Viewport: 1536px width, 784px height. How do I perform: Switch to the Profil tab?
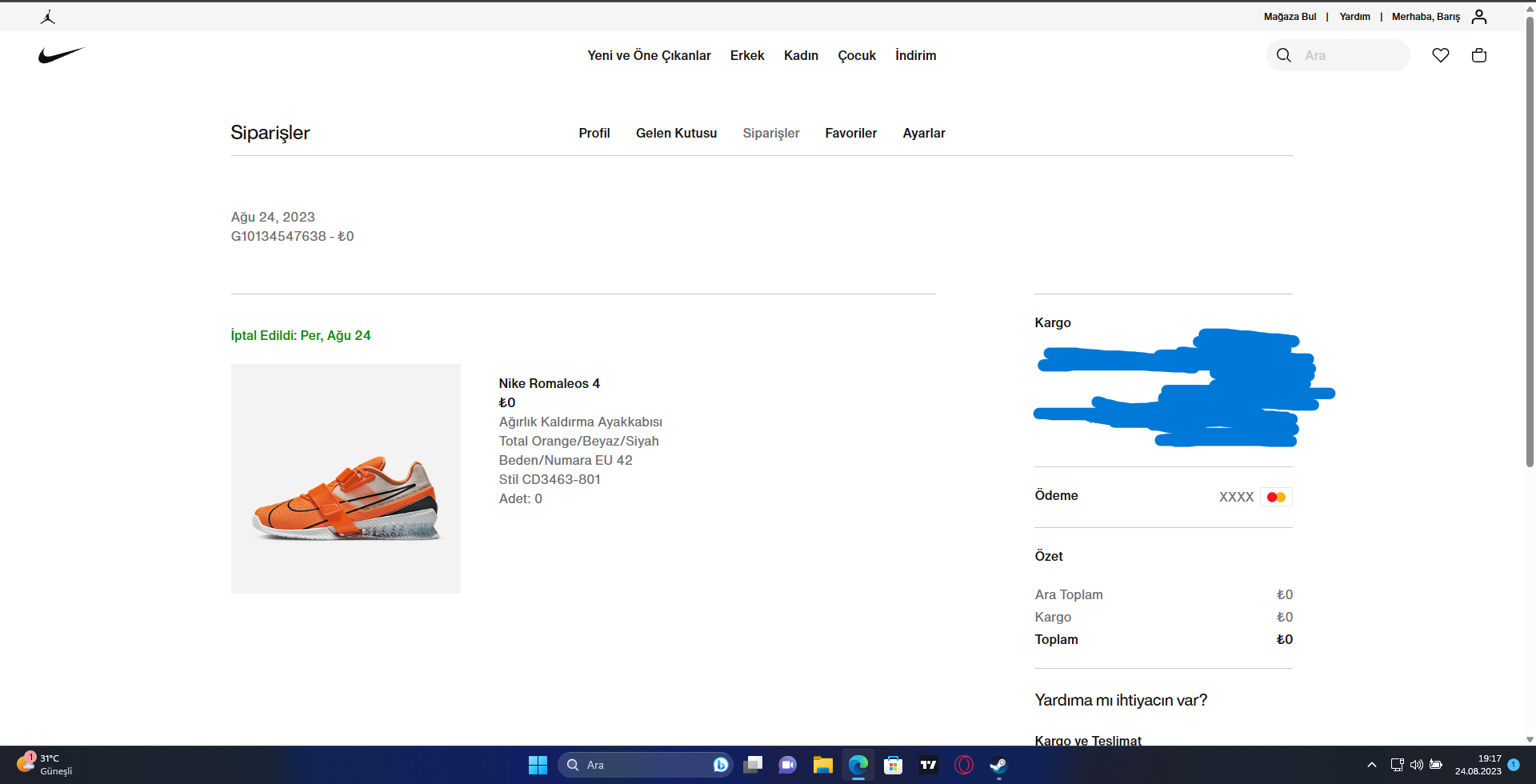tap(594, 133)
